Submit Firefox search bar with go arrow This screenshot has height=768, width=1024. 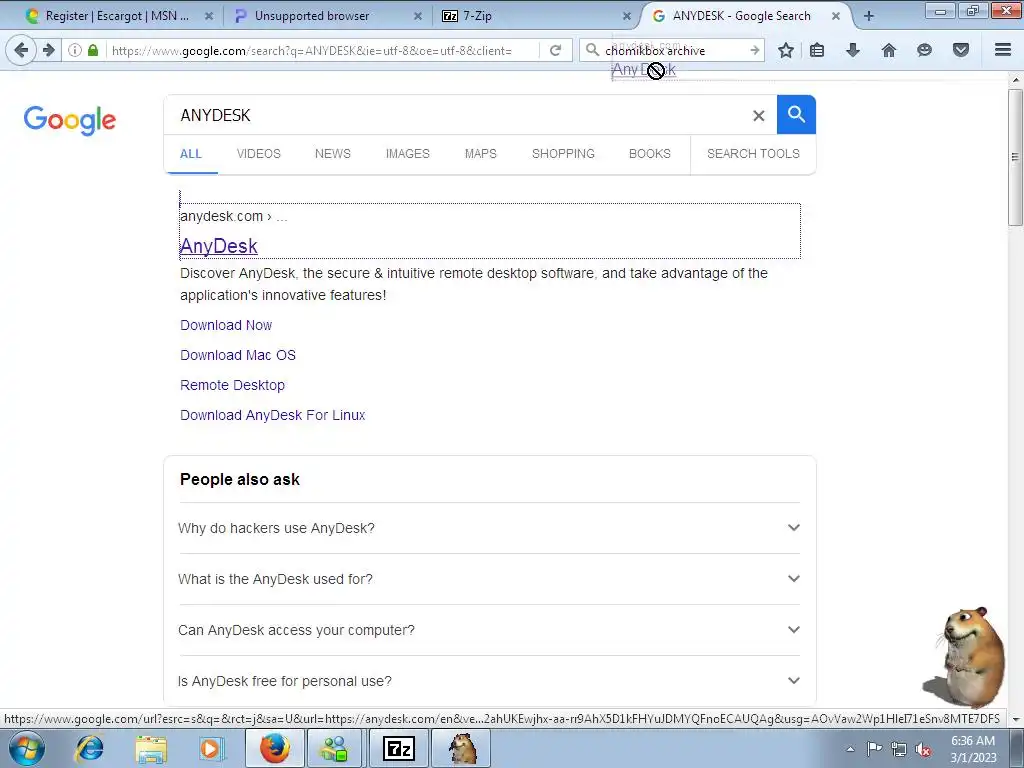754,50
